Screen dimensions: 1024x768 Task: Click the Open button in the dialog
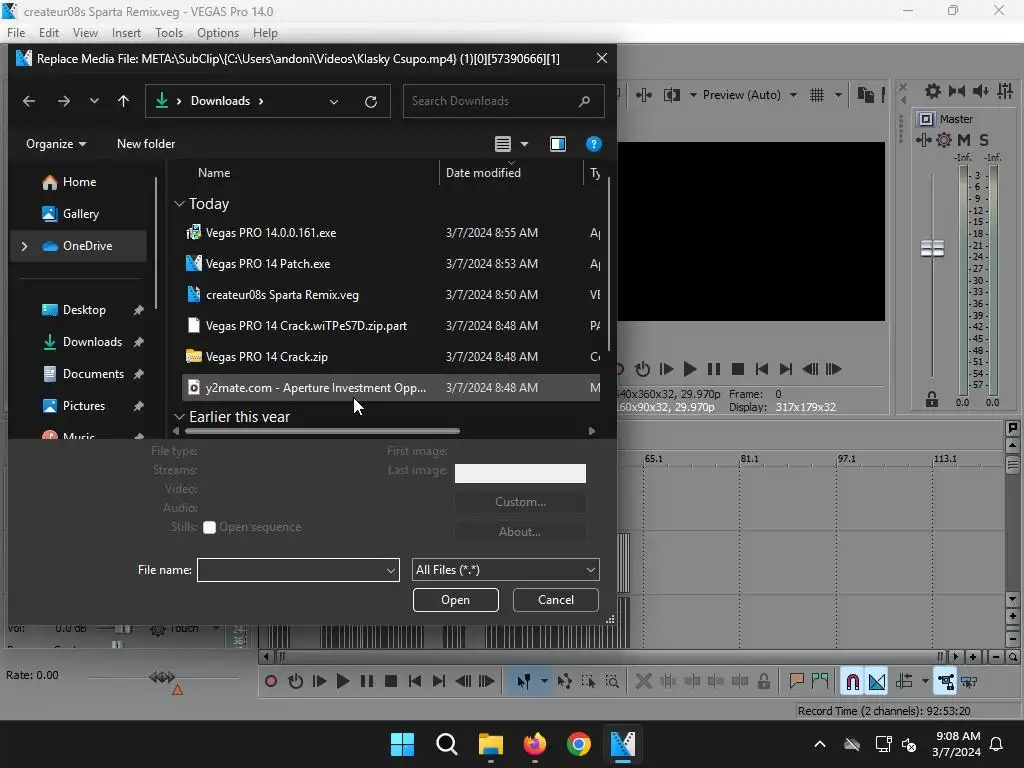[455, 600]
